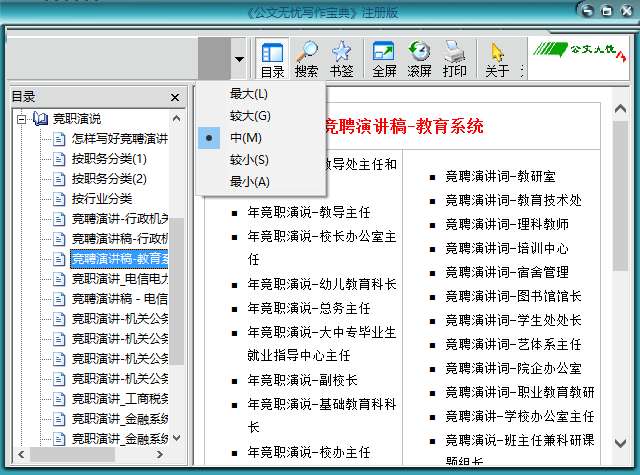Open 竞职演讲_工商税务 tree entry
This screenshot has height=475, width=640.
120,399
